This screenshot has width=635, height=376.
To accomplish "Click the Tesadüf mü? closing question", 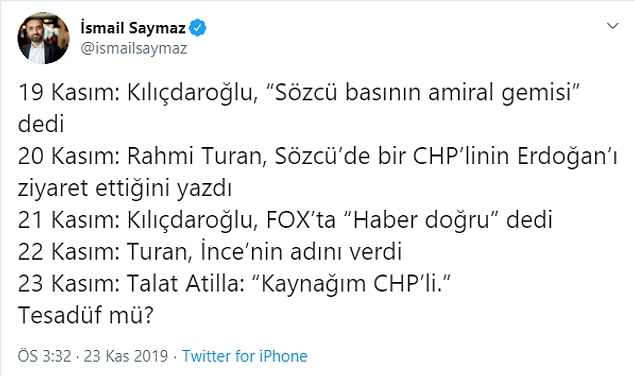I will (x=86, y=315).
